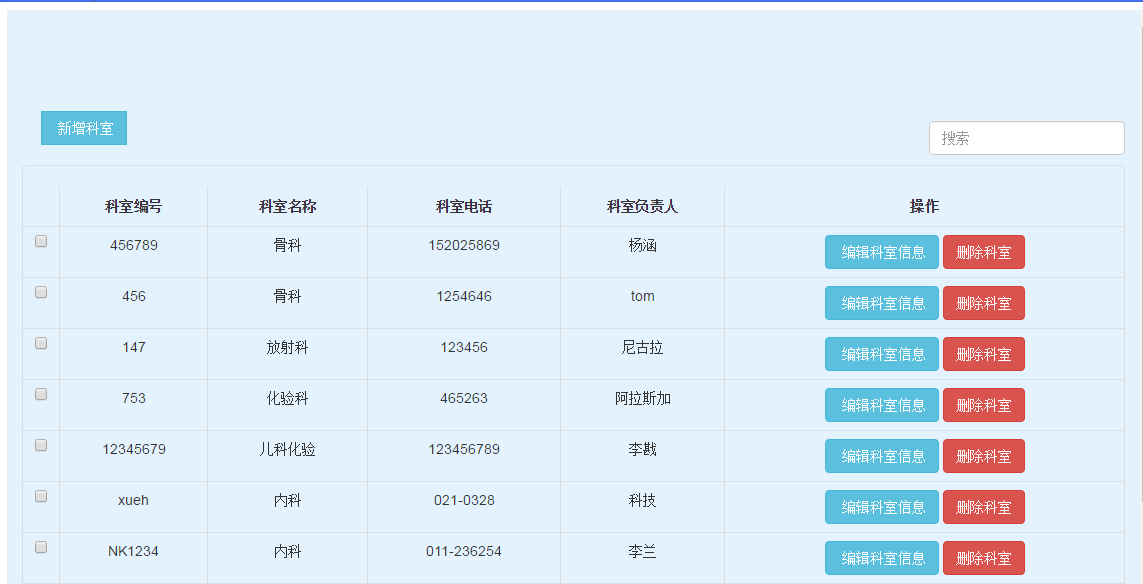
Task: Remove the 儿科化验 department
Action: click(983, 456)
